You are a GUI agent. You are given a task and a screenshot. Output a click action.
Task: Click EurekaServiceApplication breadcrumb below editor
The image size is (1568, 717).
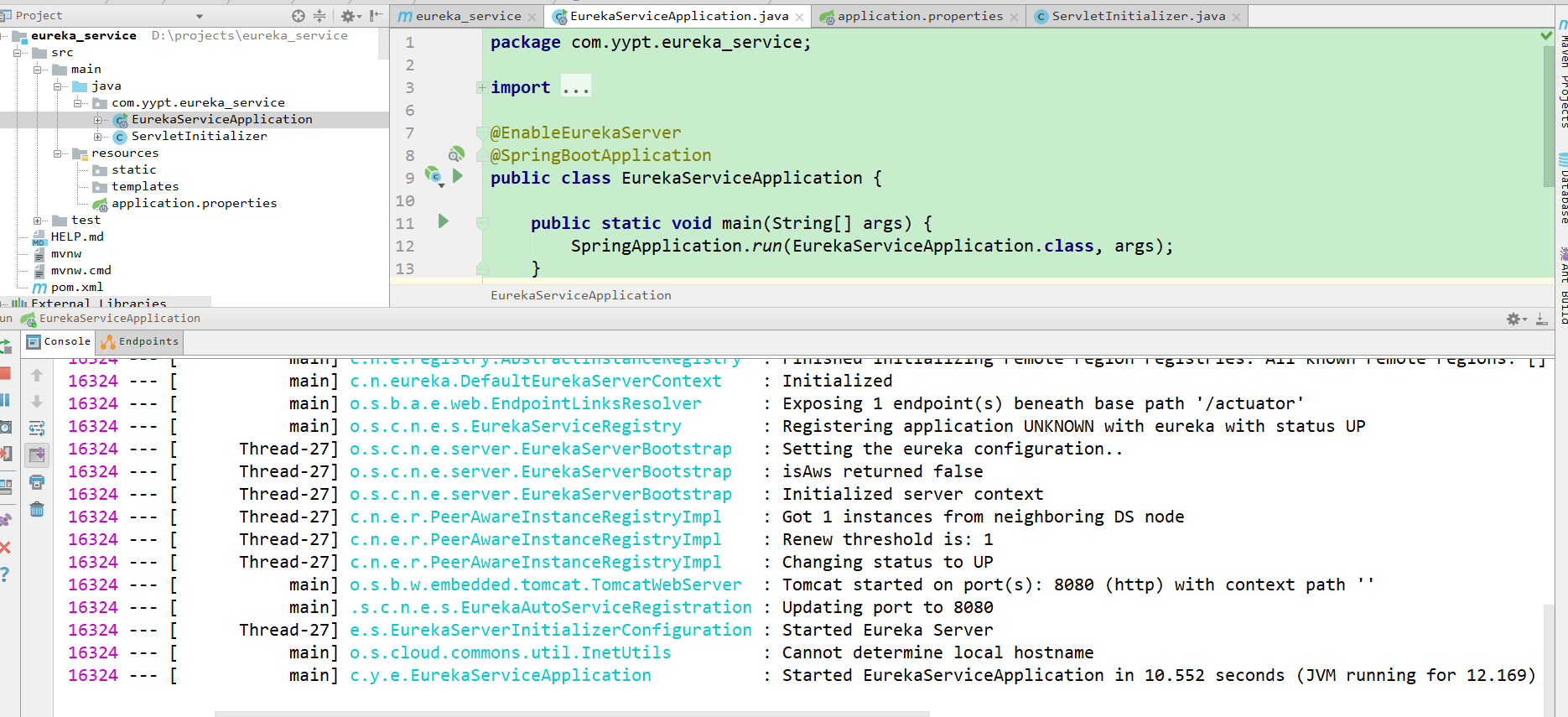(x=581, y=295)
